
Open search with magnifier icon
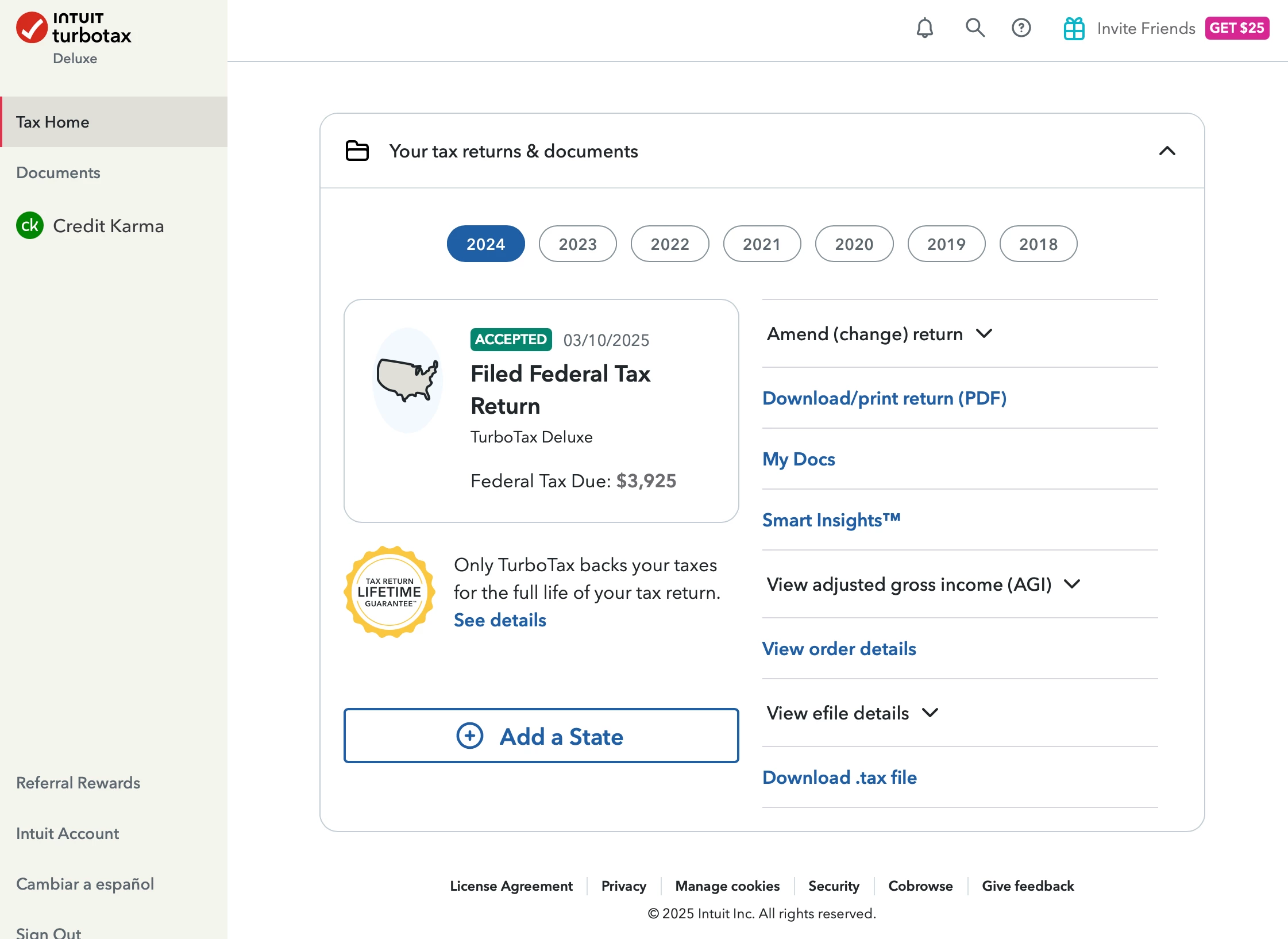(974, 28)
